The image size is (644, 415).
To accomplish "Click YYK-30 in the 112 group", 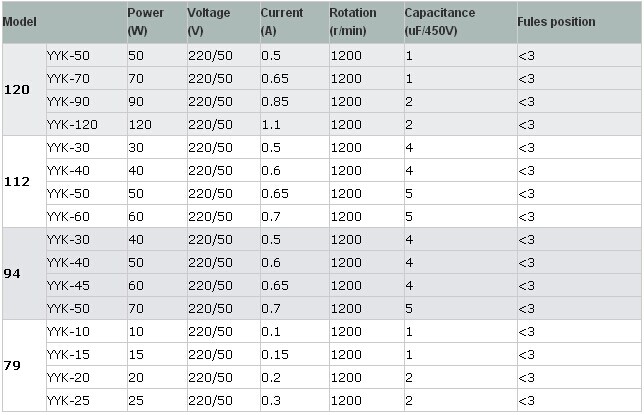I will pyautogui.click(x=68, y=148).
